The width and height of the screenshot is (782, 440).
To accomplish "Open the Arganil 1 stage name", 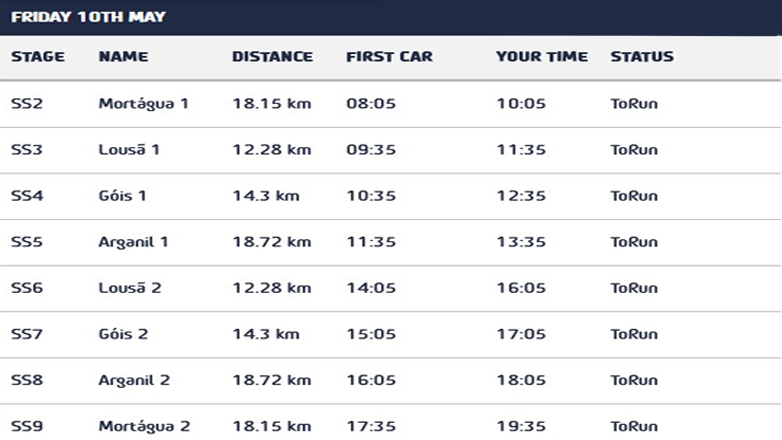I will (133, 242).
